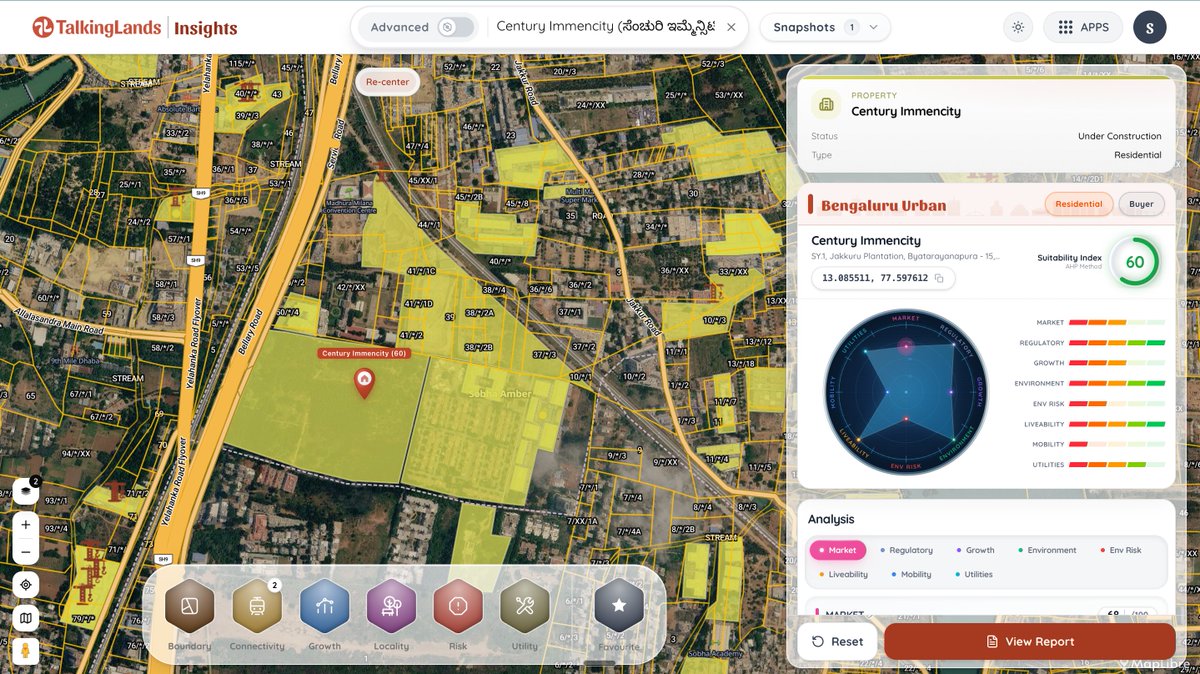Screen dimensions: 1200x674
Task: Zoom in on the map
Action: 26,524
